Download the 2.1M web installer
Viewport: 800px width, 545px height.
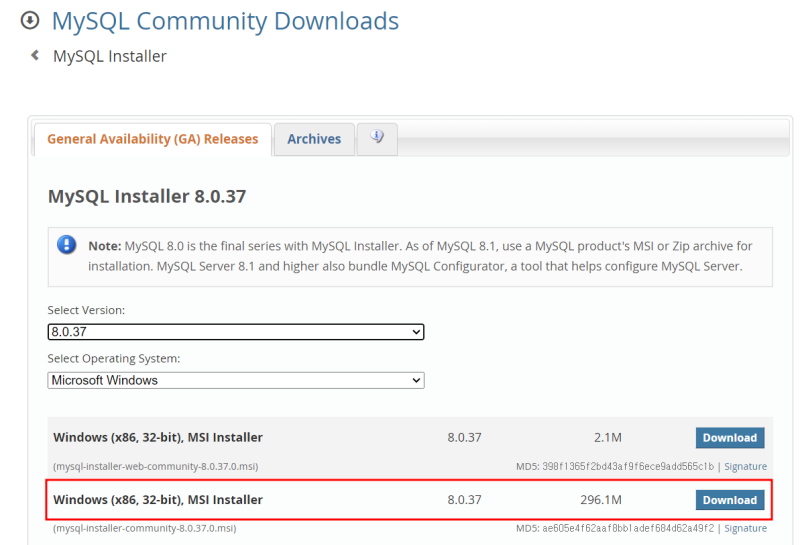tap(730, 438)
